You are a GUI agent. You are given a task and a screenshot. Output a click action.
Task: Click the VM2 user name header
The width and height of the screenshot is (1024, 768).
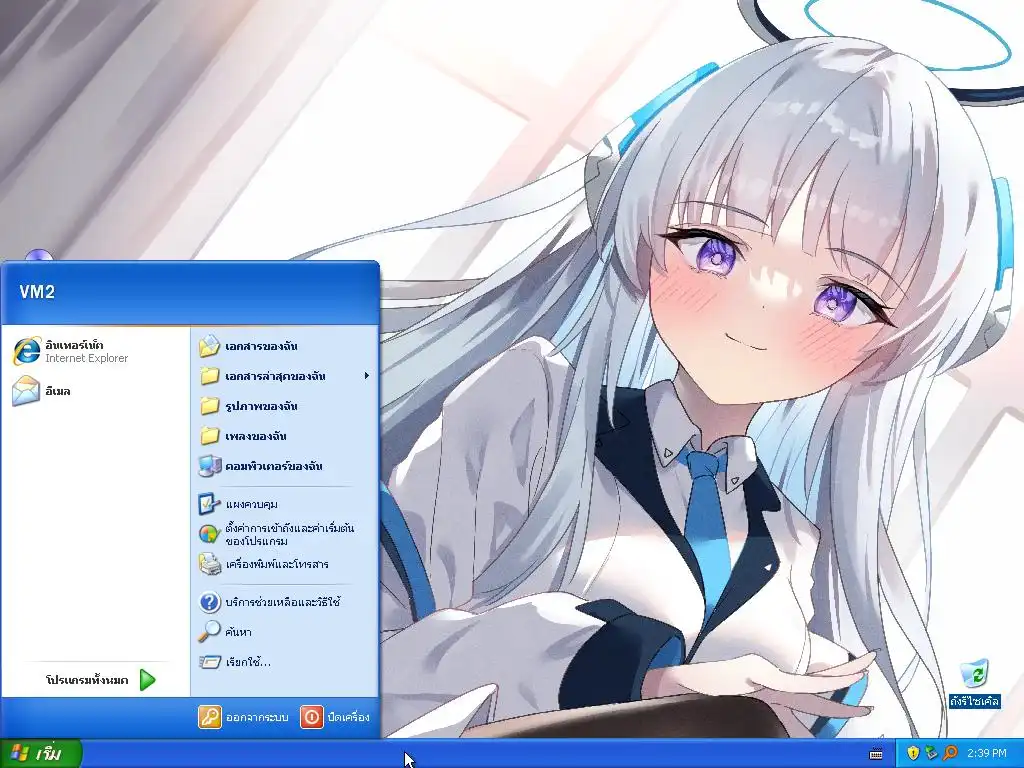pos(37,292)
